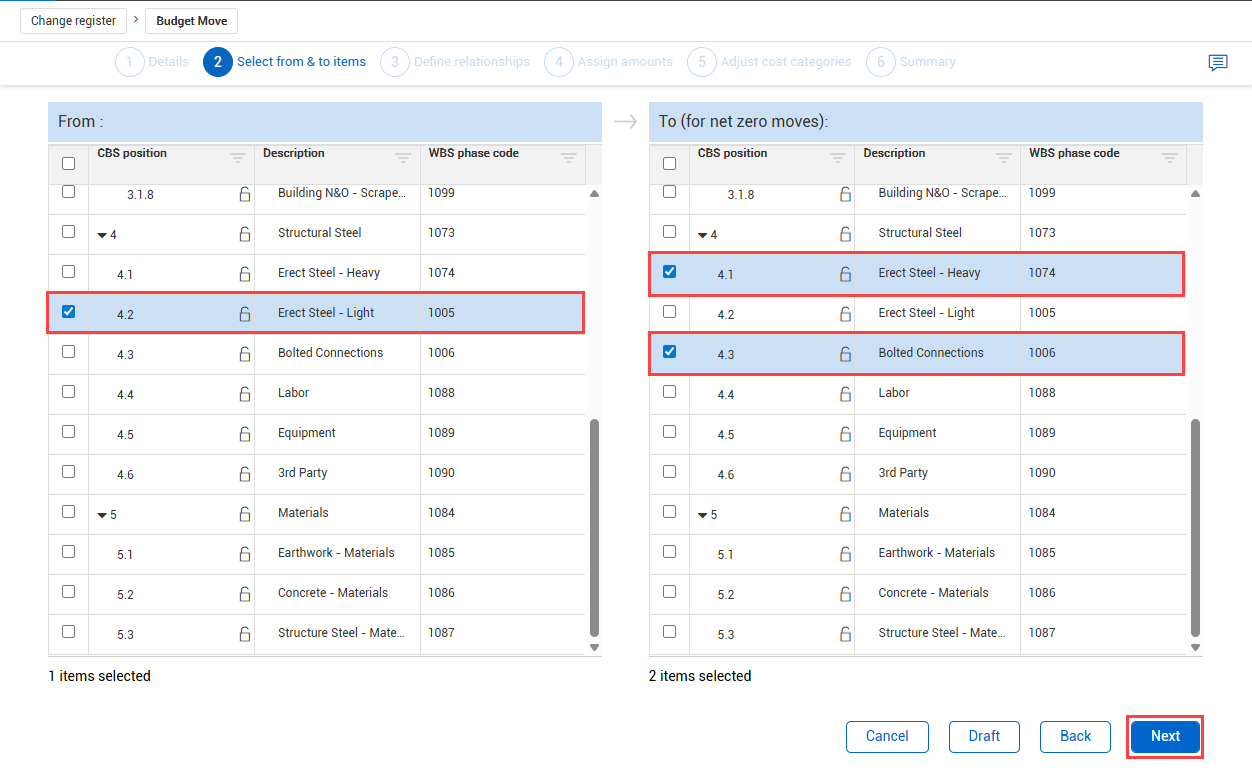Save the budget move as Draft

point(984,737)
